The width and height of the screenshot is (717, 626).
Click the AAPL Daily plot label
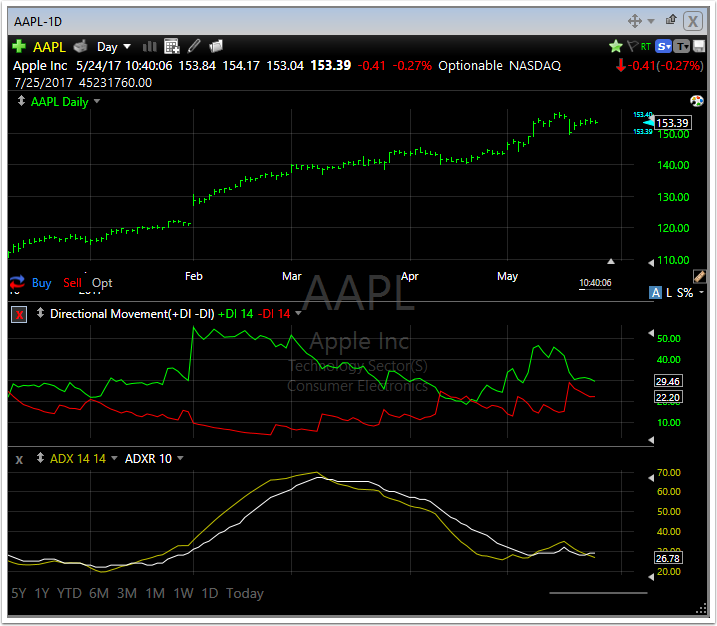[x=59, y=102]
